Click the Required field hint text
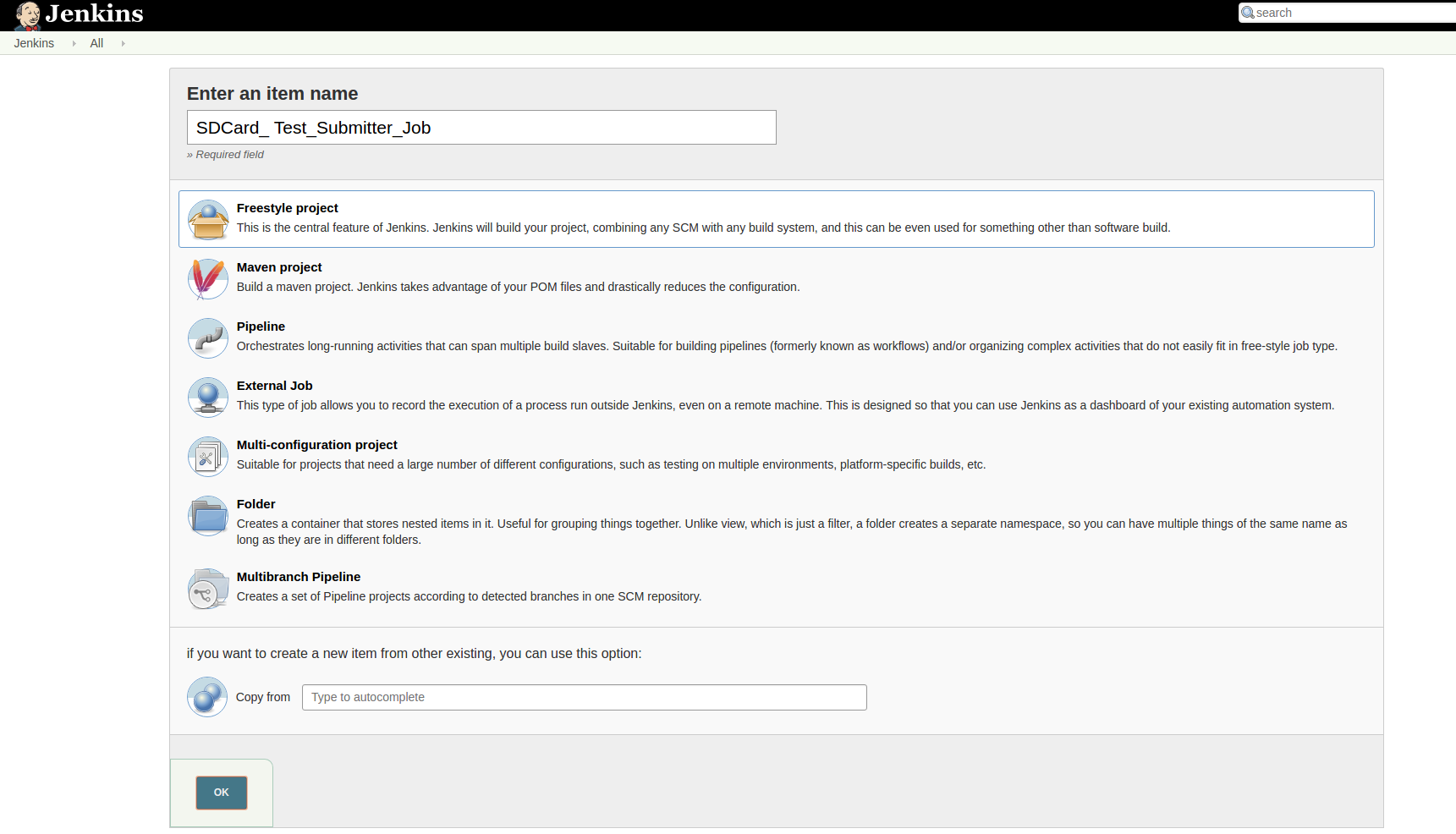This screenshot has width=1456, height=834. (x=225, y=155)
